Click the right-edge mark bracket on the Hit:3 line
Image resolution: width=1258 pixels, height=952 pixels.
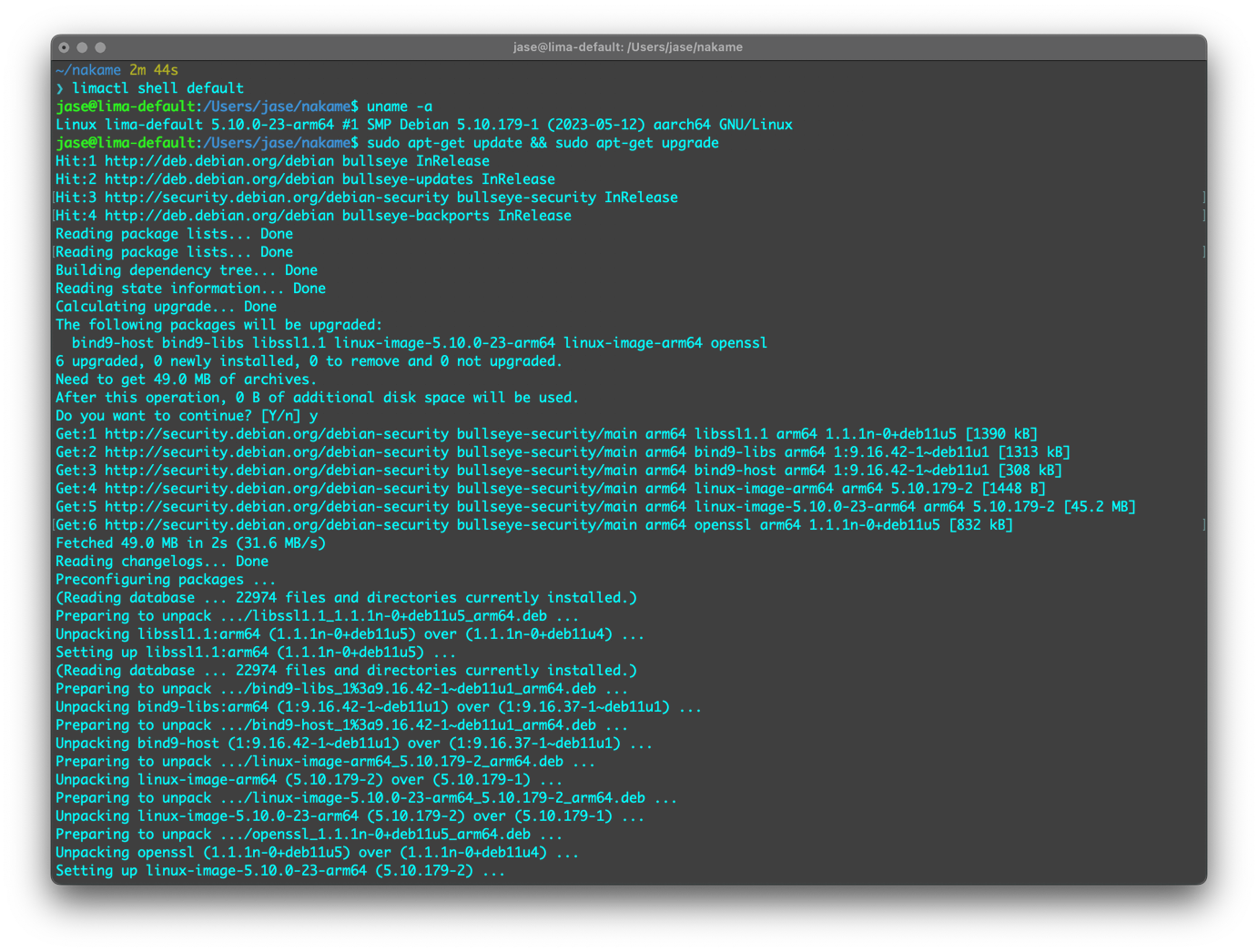tap(1203, 197)
